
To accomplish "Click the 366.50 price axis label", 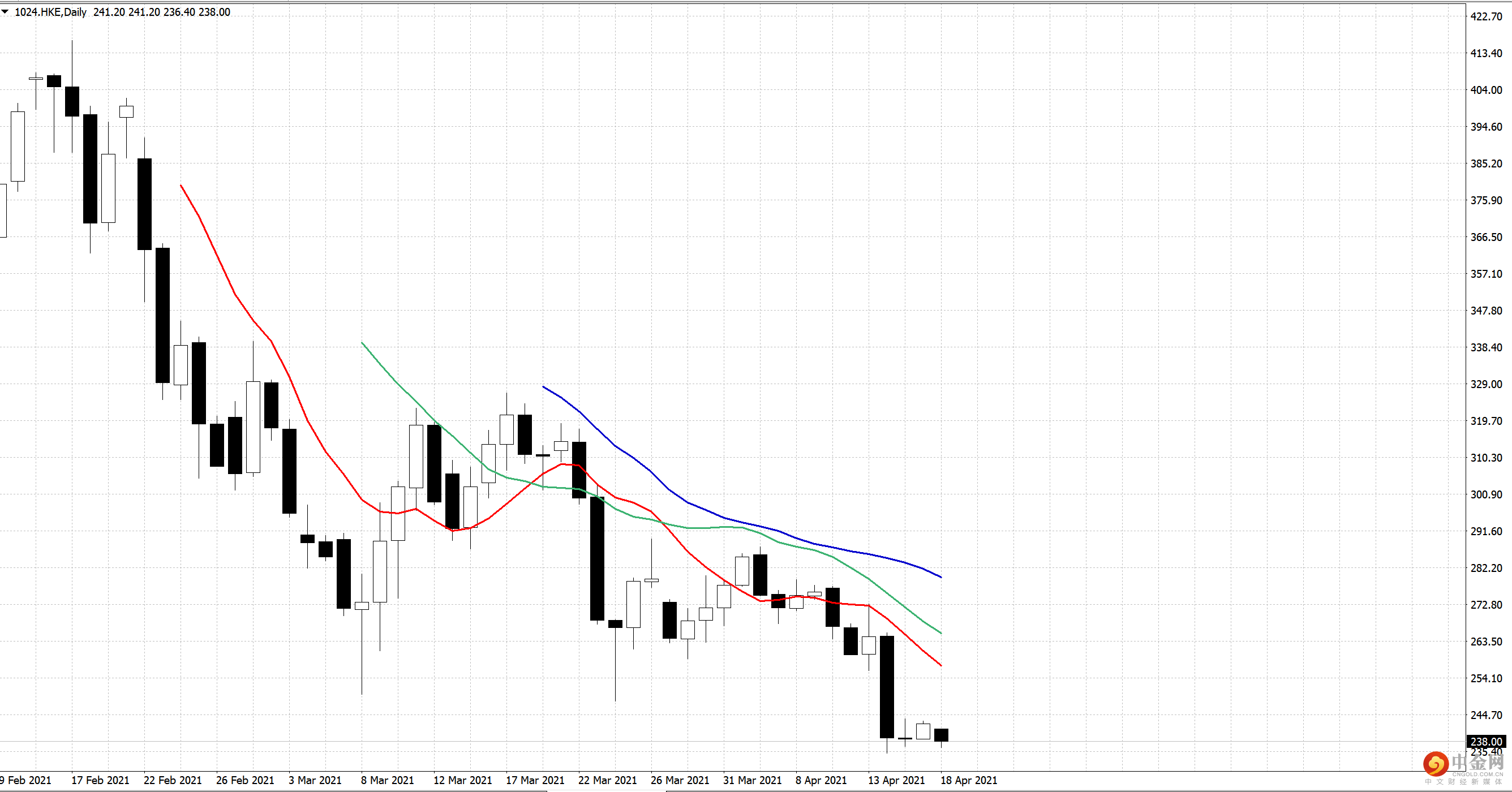I will [1486, 237].
